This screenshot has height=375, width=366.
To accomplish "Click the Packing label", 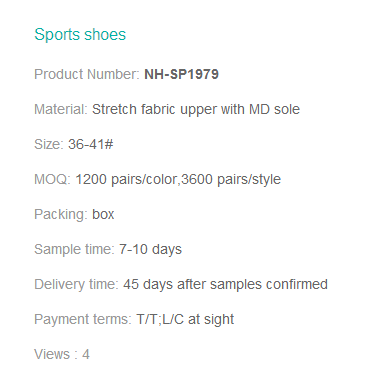I will tap(61, 214).
